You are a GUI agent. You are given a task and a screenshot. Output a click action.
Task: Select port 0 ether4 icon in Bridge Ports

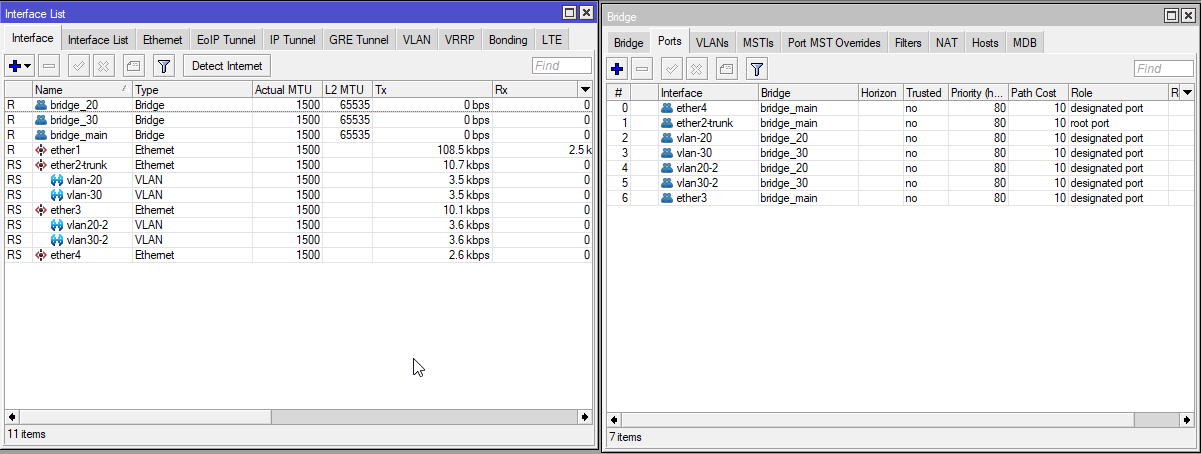point(667,108)
